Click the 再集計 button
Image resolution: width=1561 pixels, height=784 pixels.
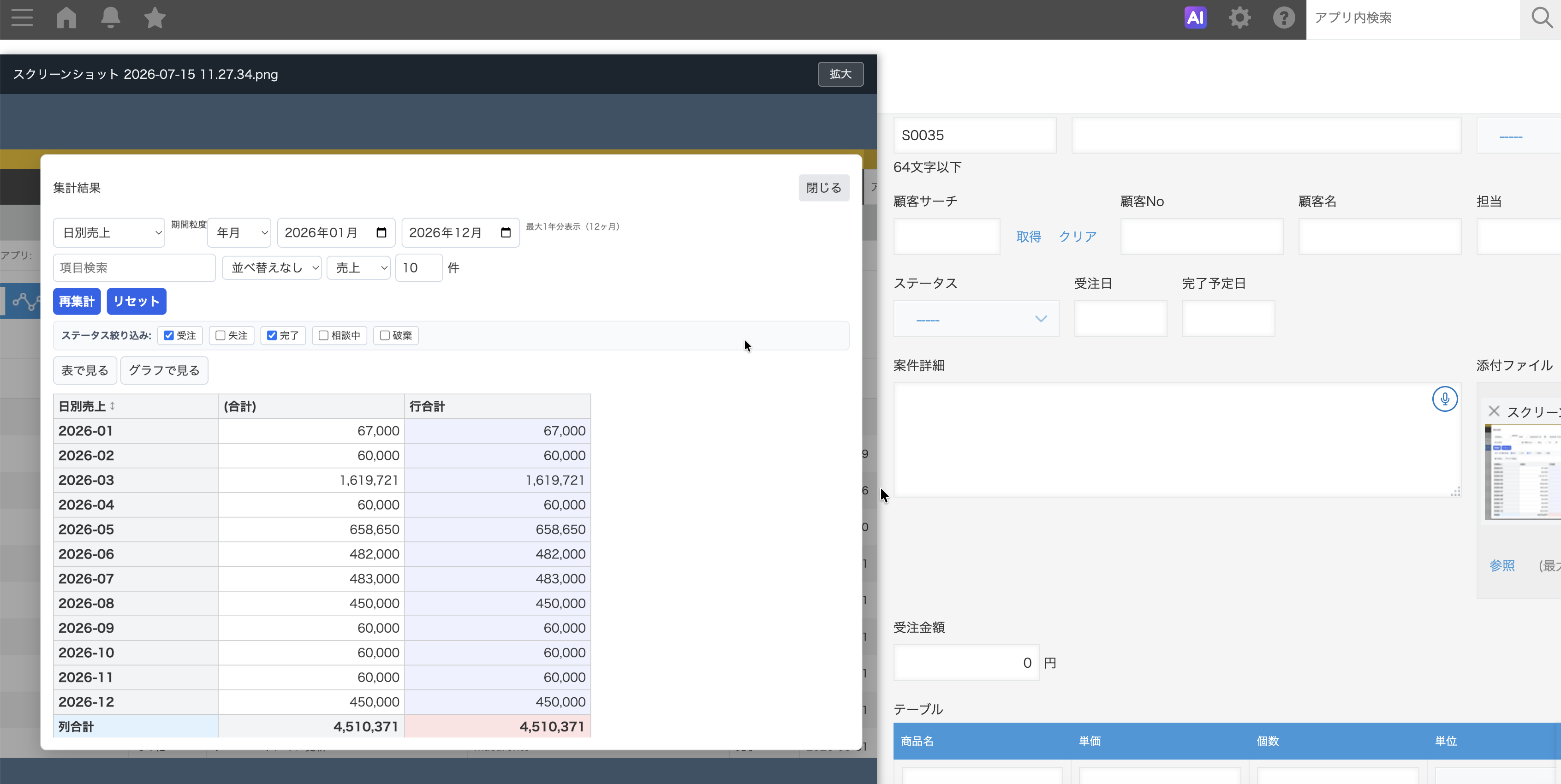[x=77, y=301]
